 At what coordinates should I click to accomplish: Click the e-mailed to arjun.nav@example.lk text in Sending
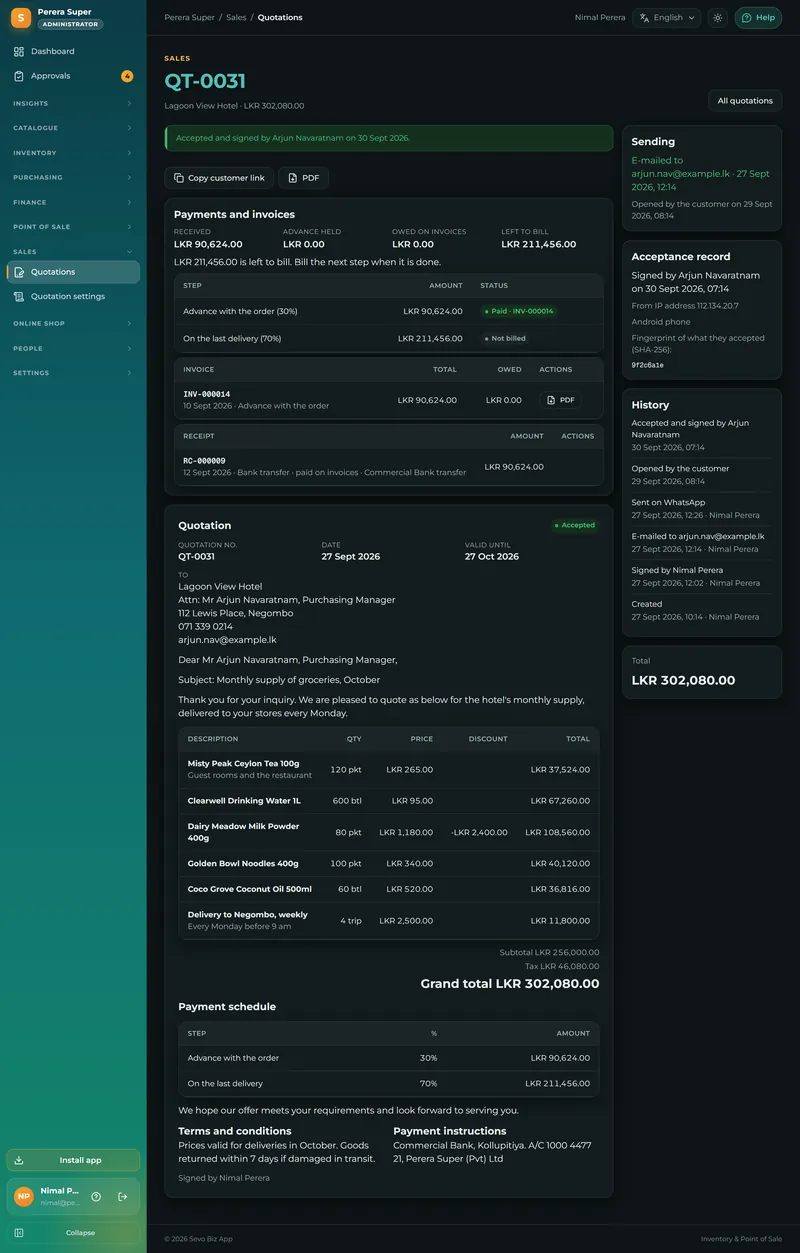[x=700, y=173]
